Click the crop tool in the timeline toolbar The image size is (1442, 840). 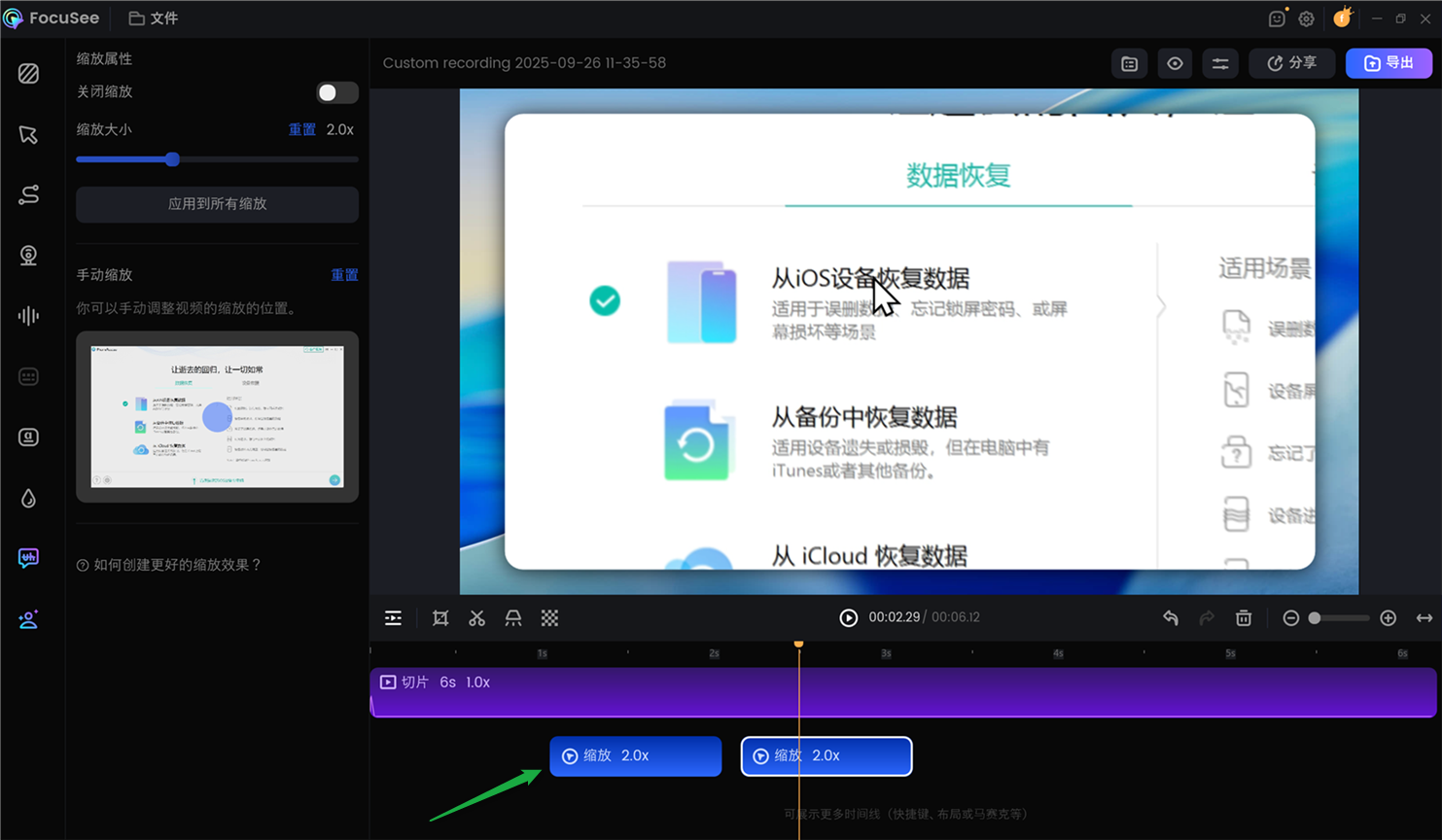tap(440, 618)
